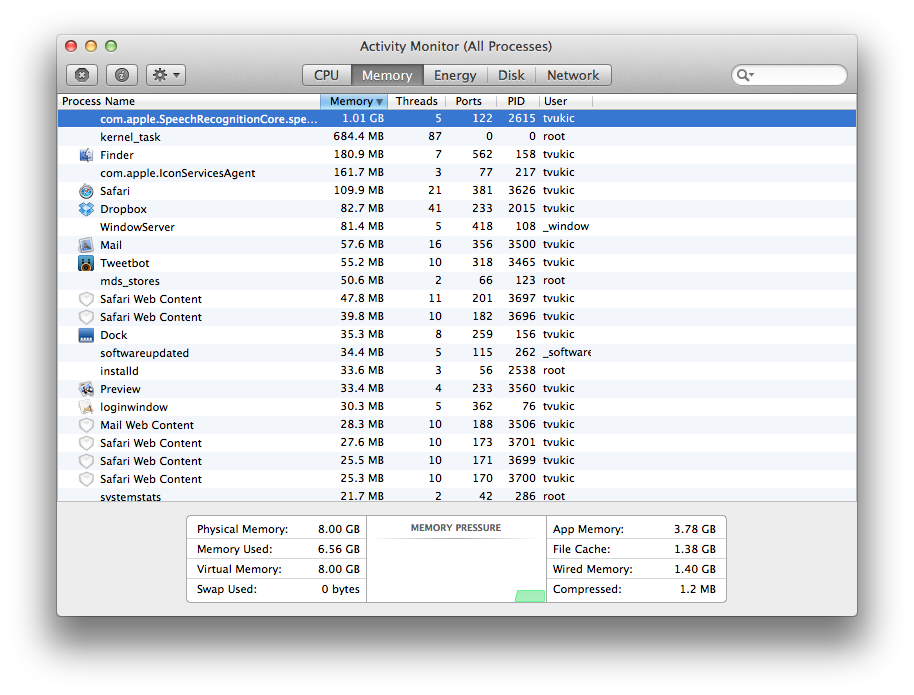
Task: Click the Tweetbot process icon
Action: [x=86, y=263]
